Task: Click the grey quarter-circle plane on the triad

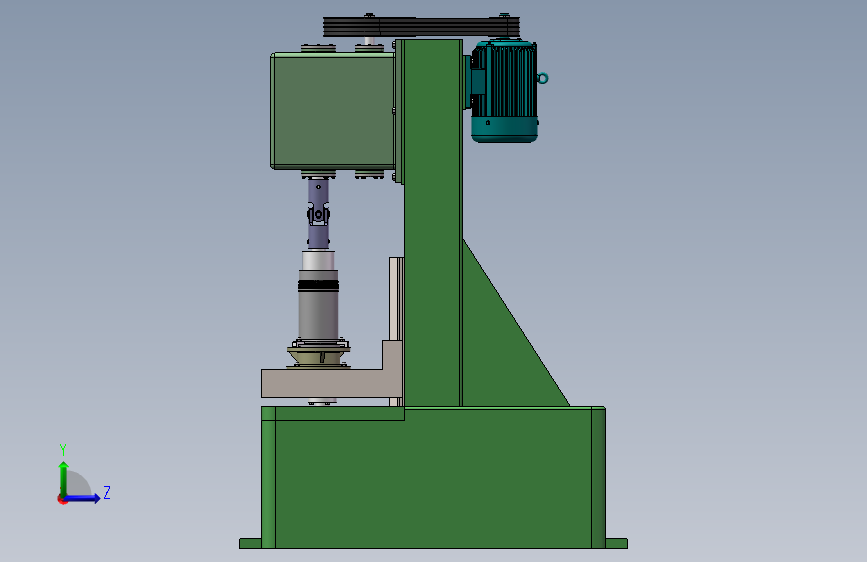Action: pos(79,485)
